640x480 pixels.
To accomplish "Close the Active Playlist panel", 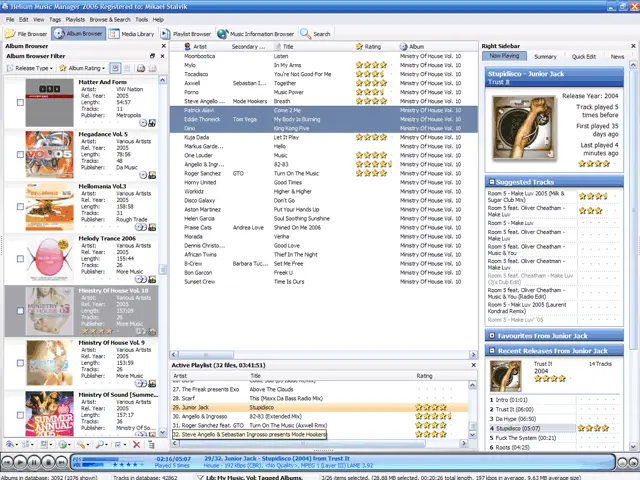I will [x=473, y=365].
